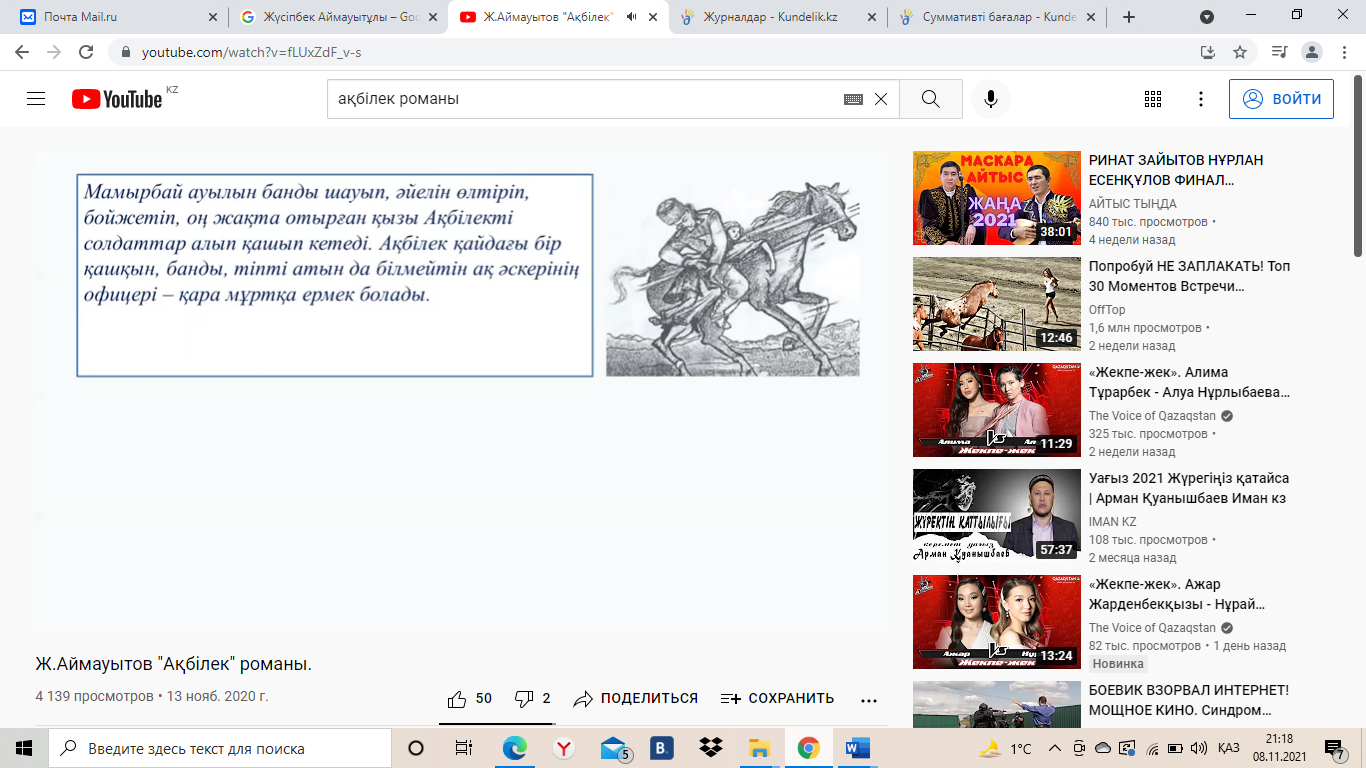Viewport: 1366px width, 768px height.
Task: Switch to Журналдар - Kundelik.kz tab
Action: (778, 17)
